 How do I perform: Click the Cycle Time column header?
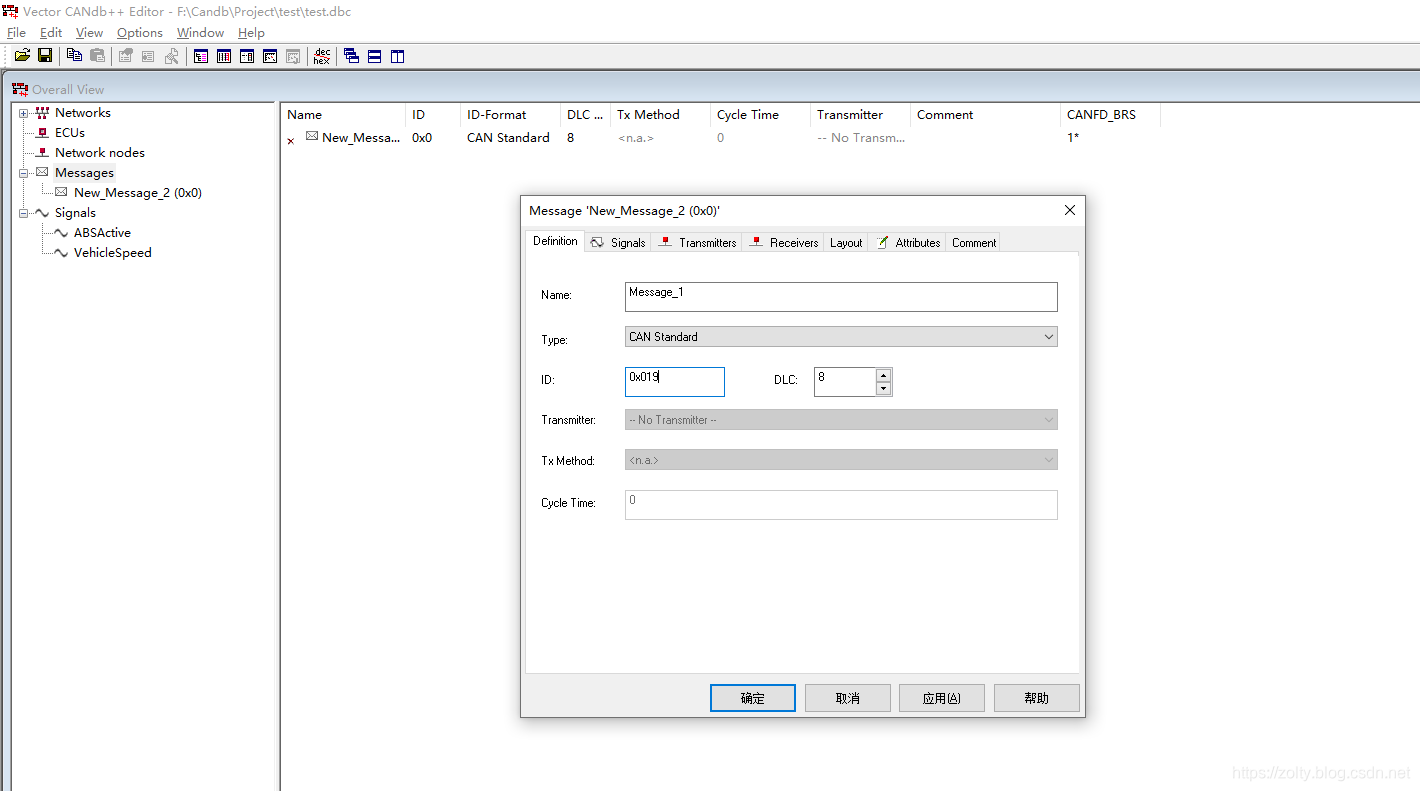(760, 115)
